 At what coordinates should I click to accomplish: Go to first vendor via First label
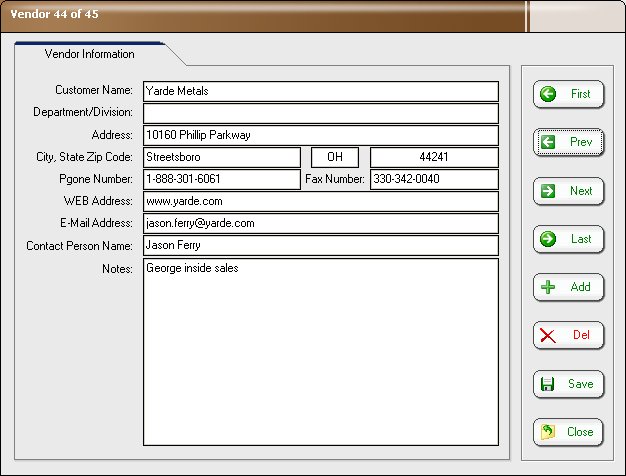pos(580,94)
